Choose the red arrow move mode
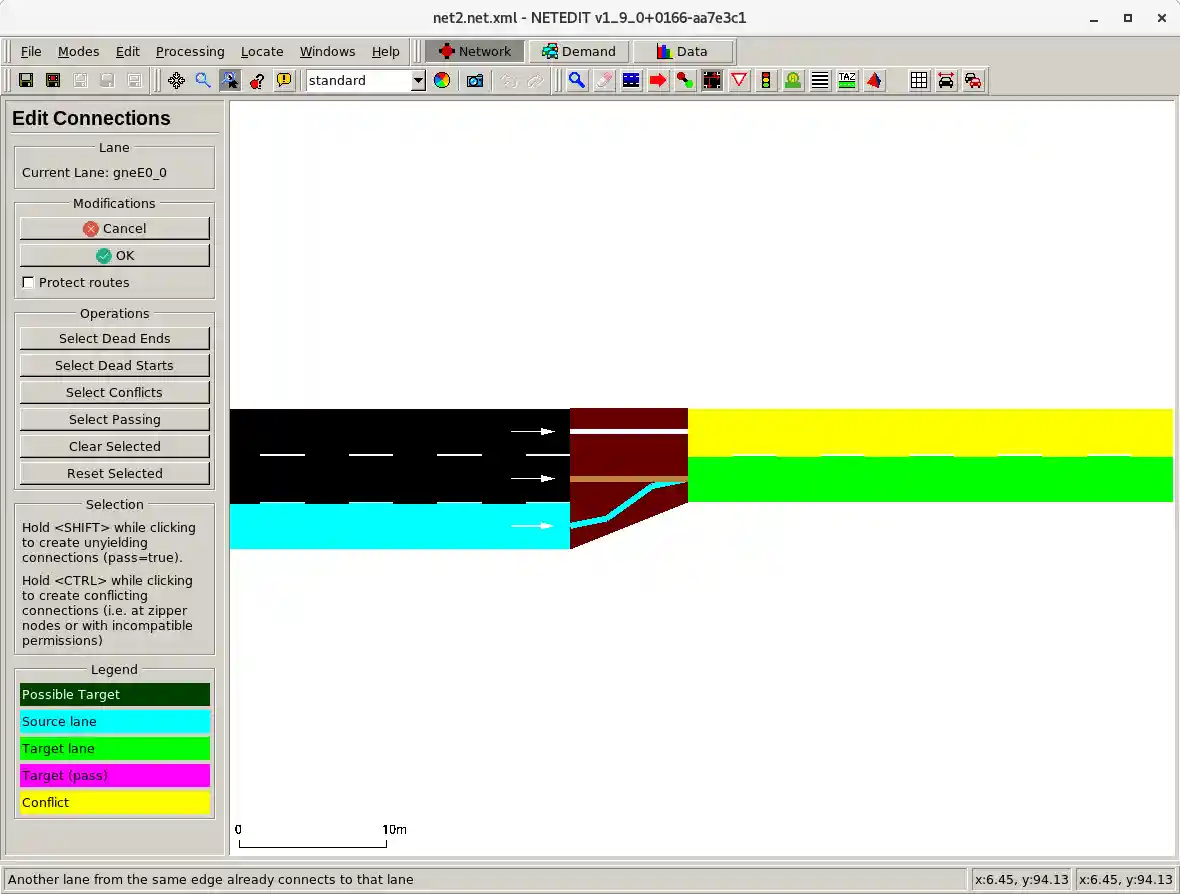Viewport: 1180px width, 894px height. (x=658, y=81)
